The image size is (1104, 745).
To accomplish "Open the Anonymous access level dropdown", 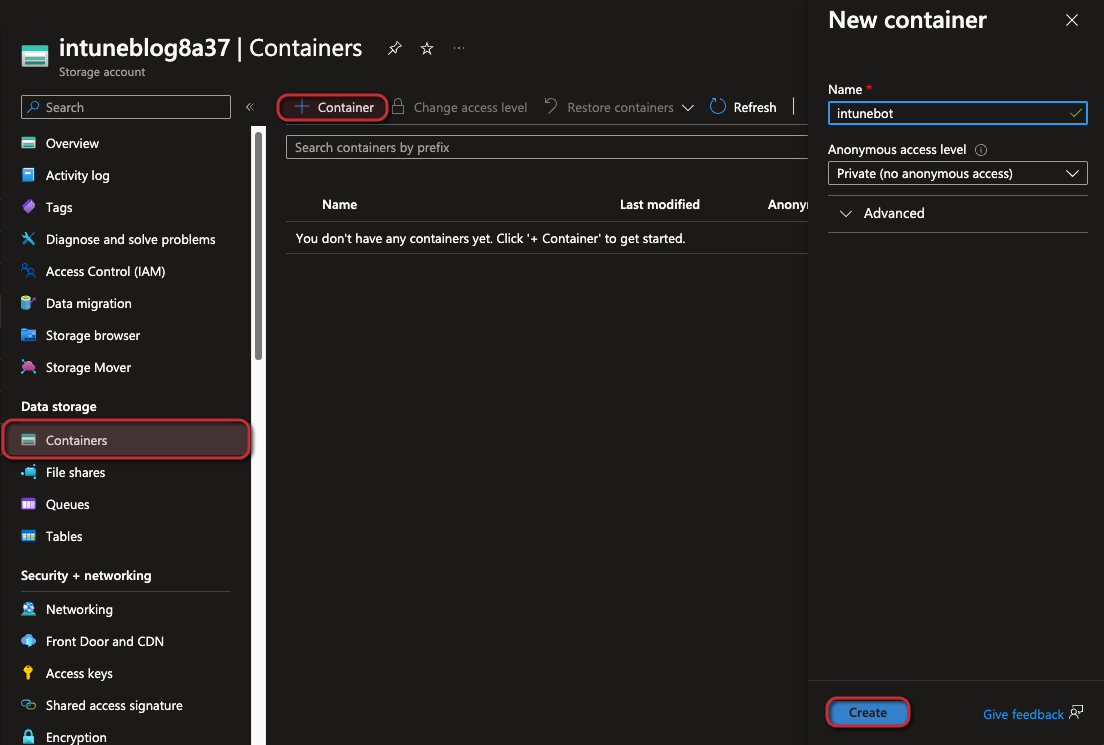I will (x=957, y=173).
